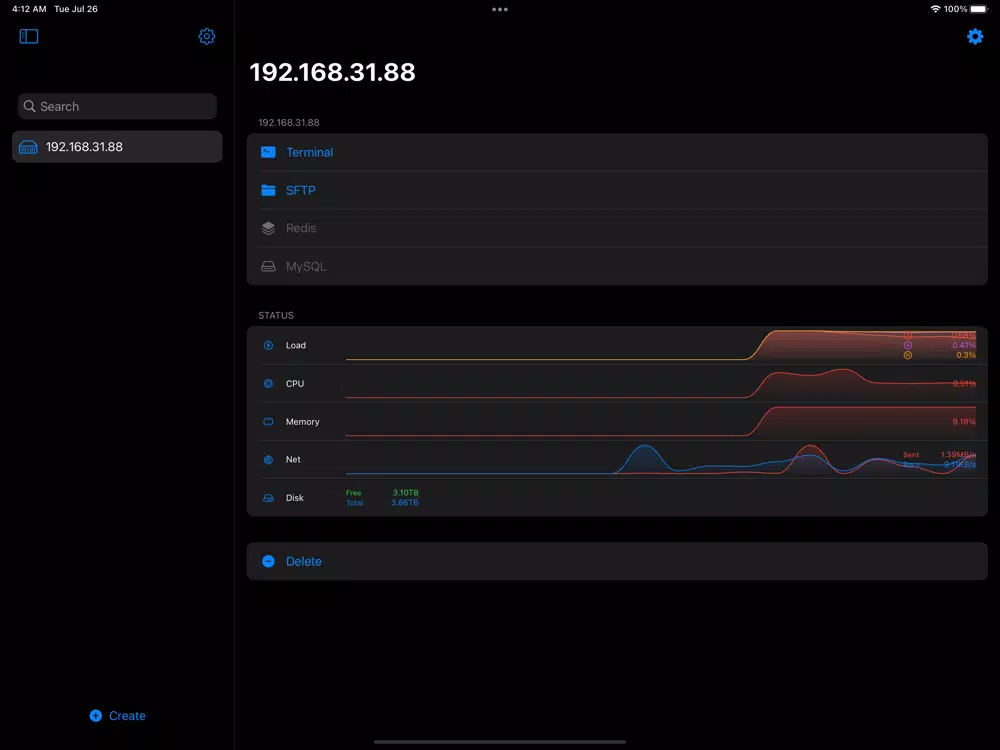Click the 3.10TB free value

(x=406, y=493)
